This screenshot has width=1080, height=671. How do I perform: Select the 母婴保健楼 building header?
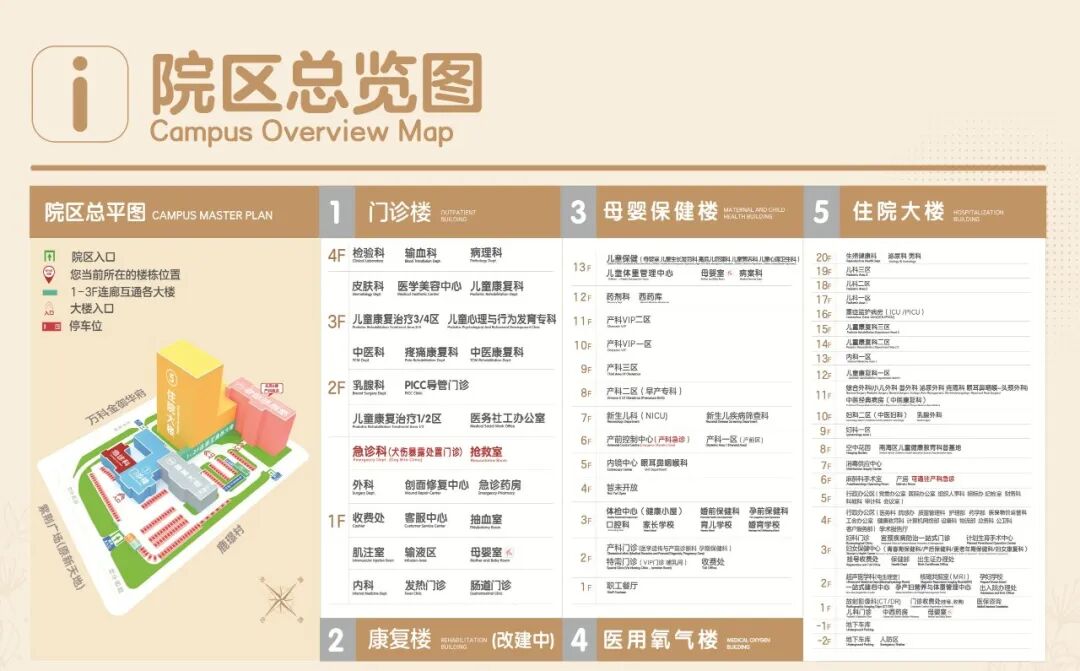click(660, 212)
